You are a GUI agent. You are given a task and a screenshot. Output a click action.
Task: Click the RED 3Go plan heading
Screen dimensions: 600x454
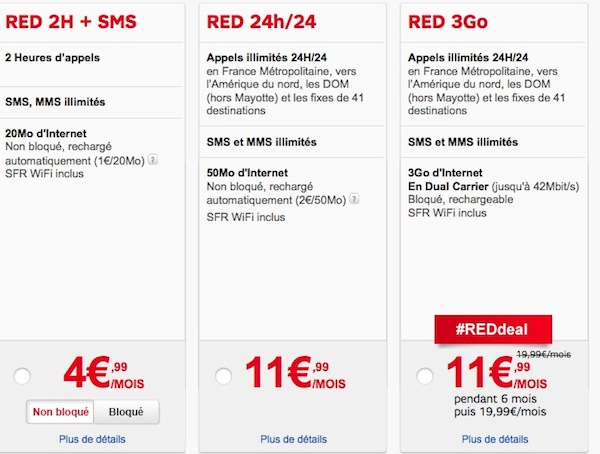point(448,21)
